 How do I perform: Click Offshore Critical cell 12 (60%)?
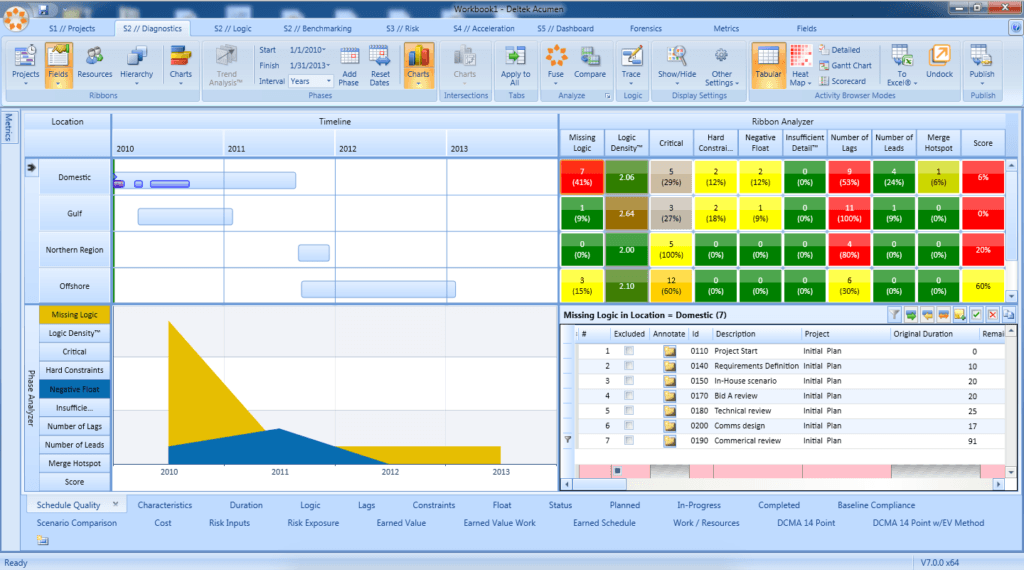671,286
